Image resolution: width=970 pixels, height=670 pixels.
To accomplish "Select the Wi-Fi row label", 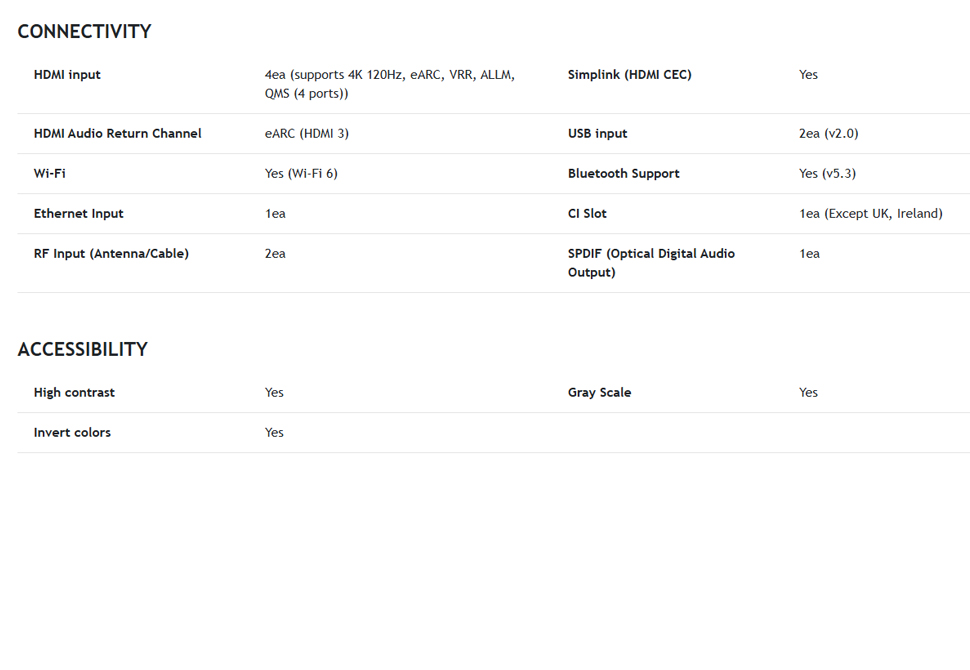I will [x=49, y=174].
